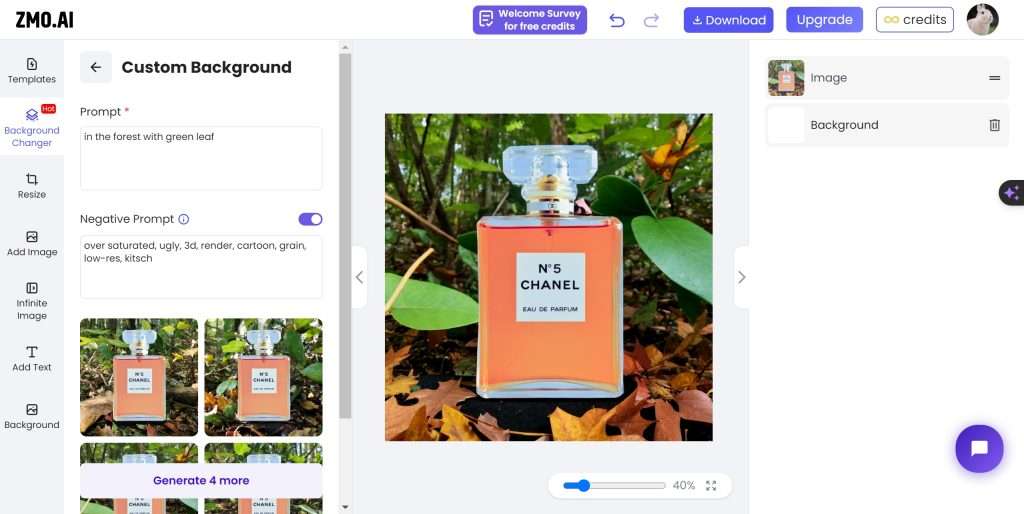Open the Infinite Image tool
1024x514 pixels.
tap(31, 300)
